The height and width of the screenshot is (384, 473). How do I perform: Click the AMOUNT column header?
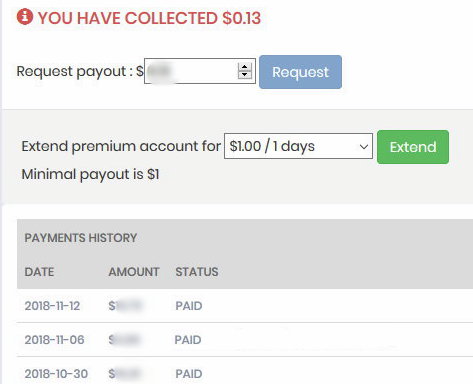(x=134, y=272)
